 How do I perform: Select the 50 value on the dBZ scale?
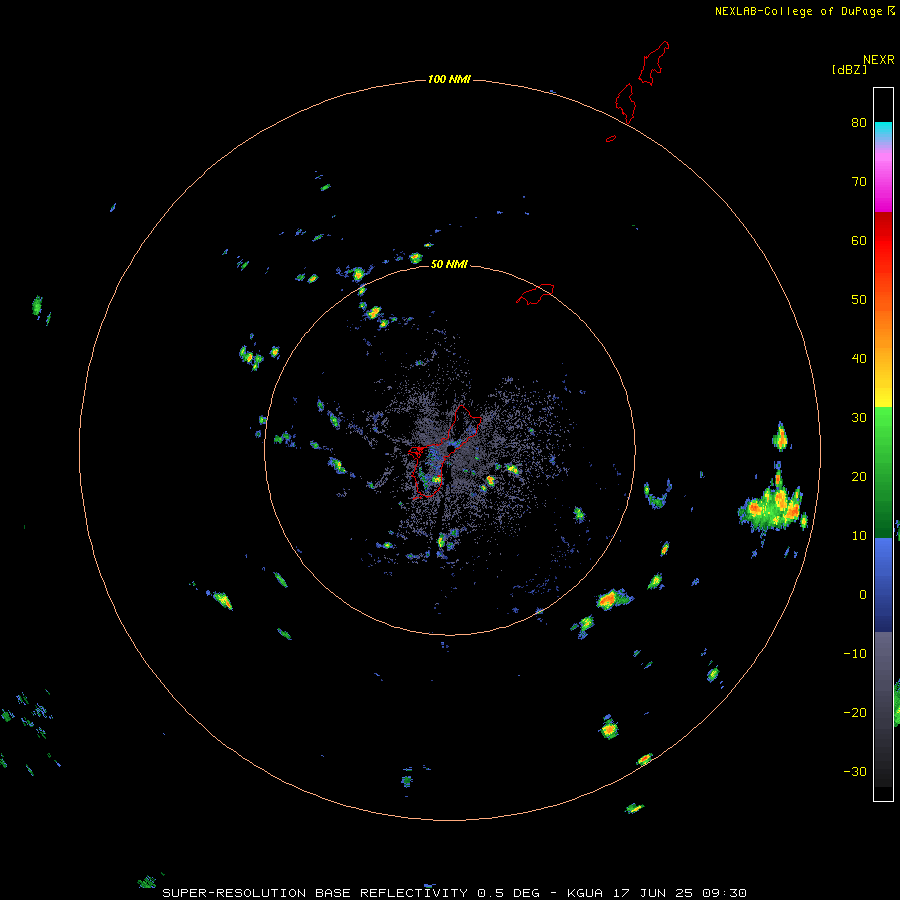tap(859, 300)
